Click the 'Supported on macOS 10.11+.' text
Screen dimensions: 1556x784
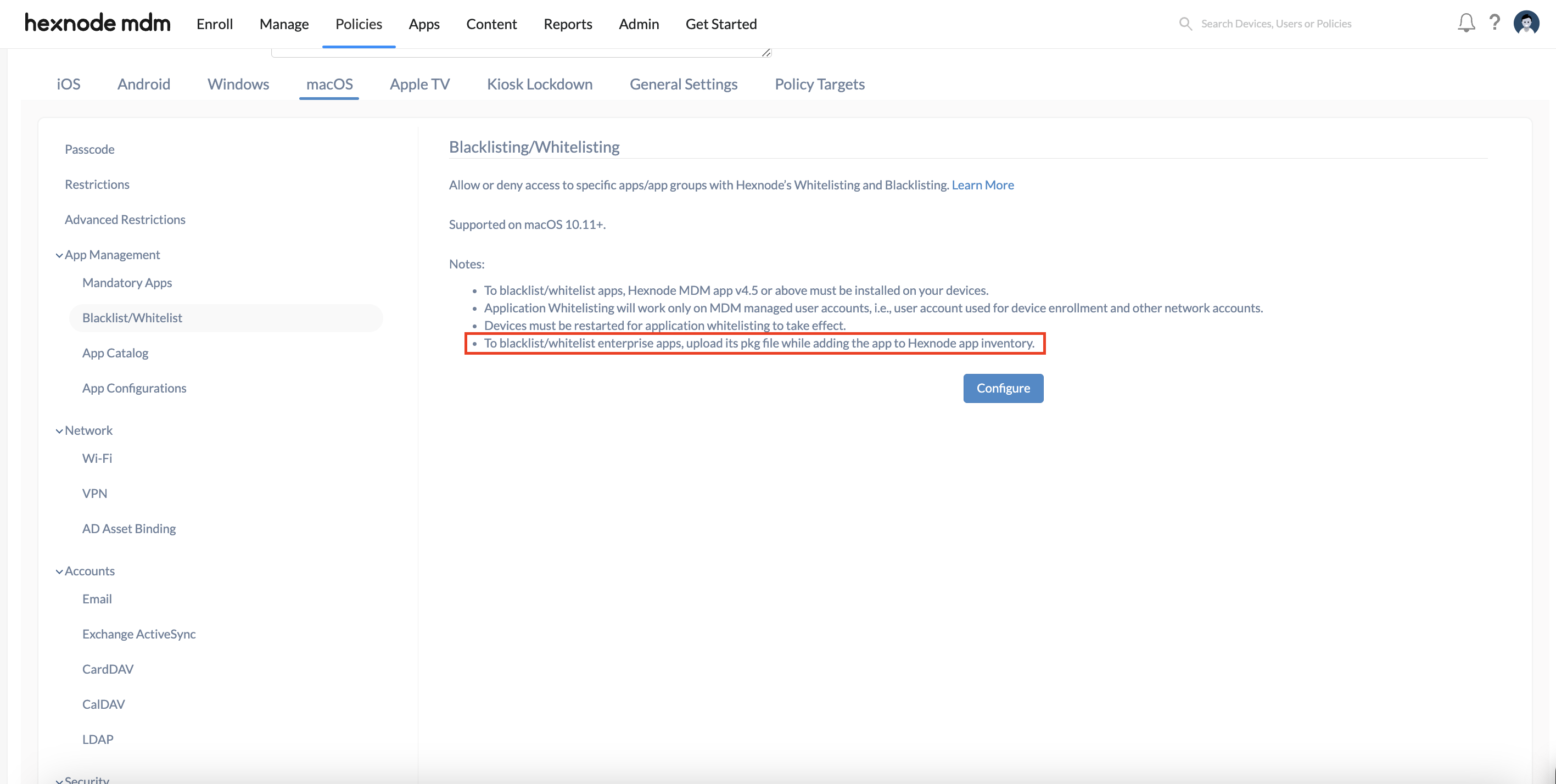click(527, 225)
